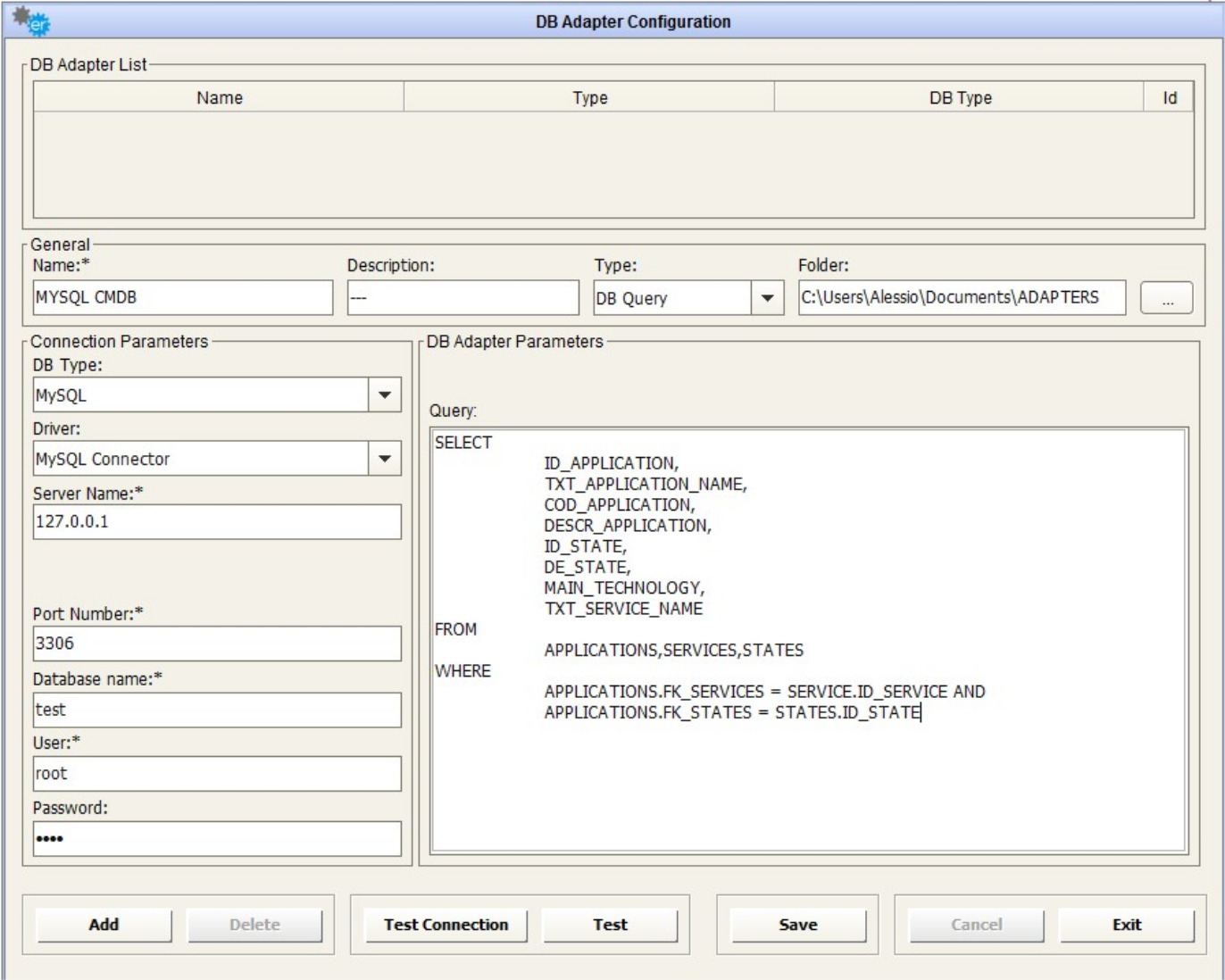This screenshot has width=1225, height=980.
Task: Expand the Driver dropdown showing MySQL Connector
Action: click(385, 459)
